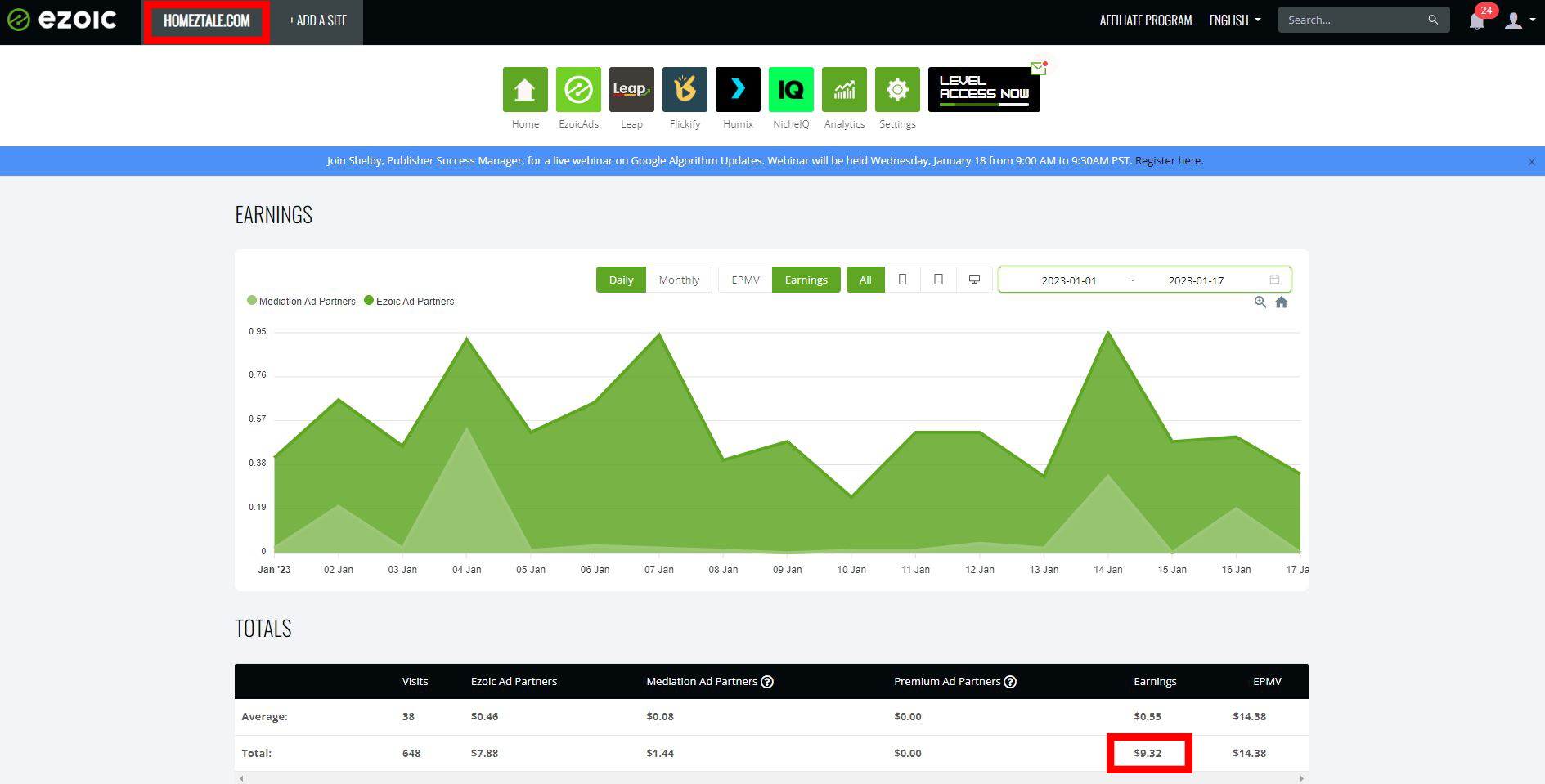Switch chart to Monthly view
Viewport: 1545px width, 784px height.
coord(679,280)
